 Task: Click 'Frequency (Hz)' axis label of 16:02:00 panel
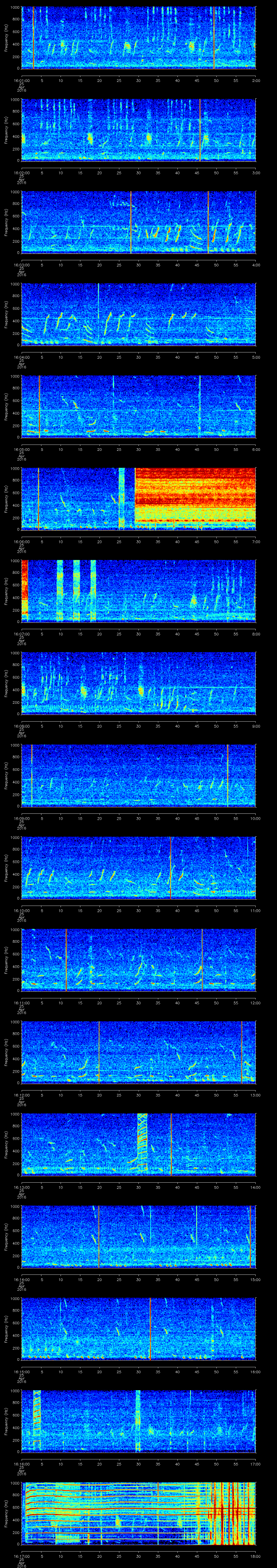pos(7,130)
